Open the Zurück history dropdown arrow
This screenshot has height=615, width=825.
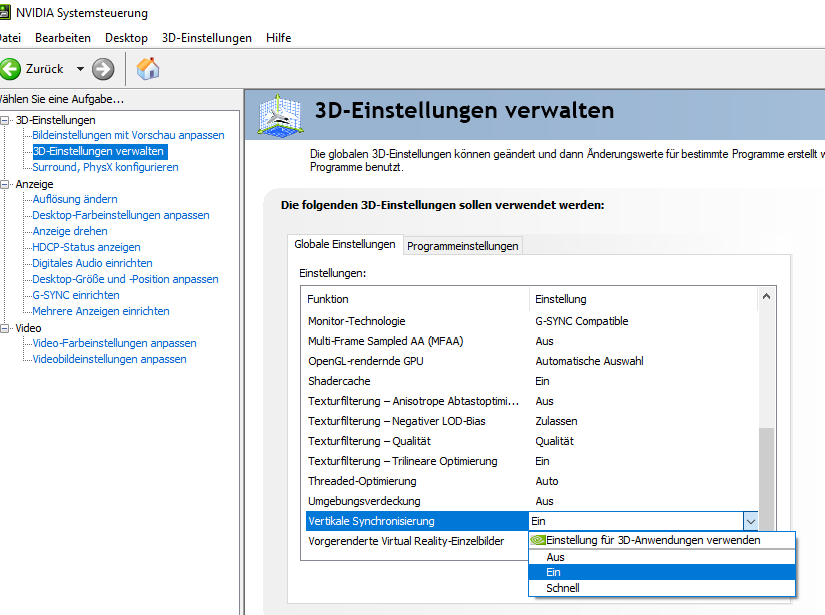(x=80, y=69)
